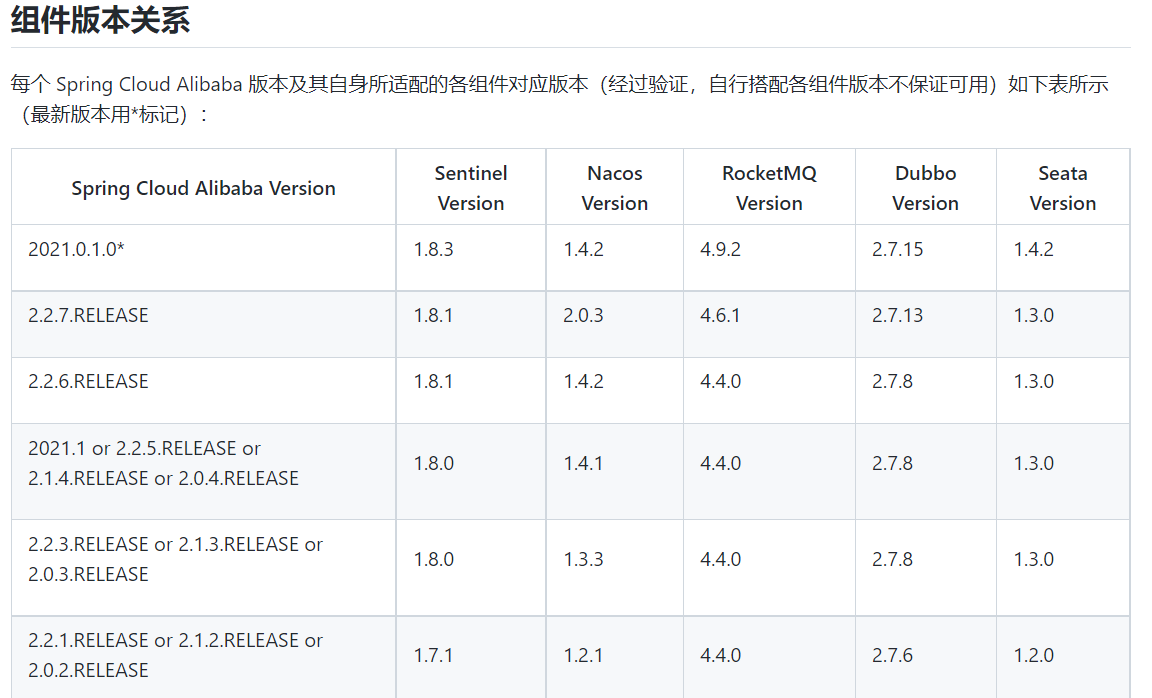
Task: Click the Sentinel Version column header
Action: (x=471, y=188)
